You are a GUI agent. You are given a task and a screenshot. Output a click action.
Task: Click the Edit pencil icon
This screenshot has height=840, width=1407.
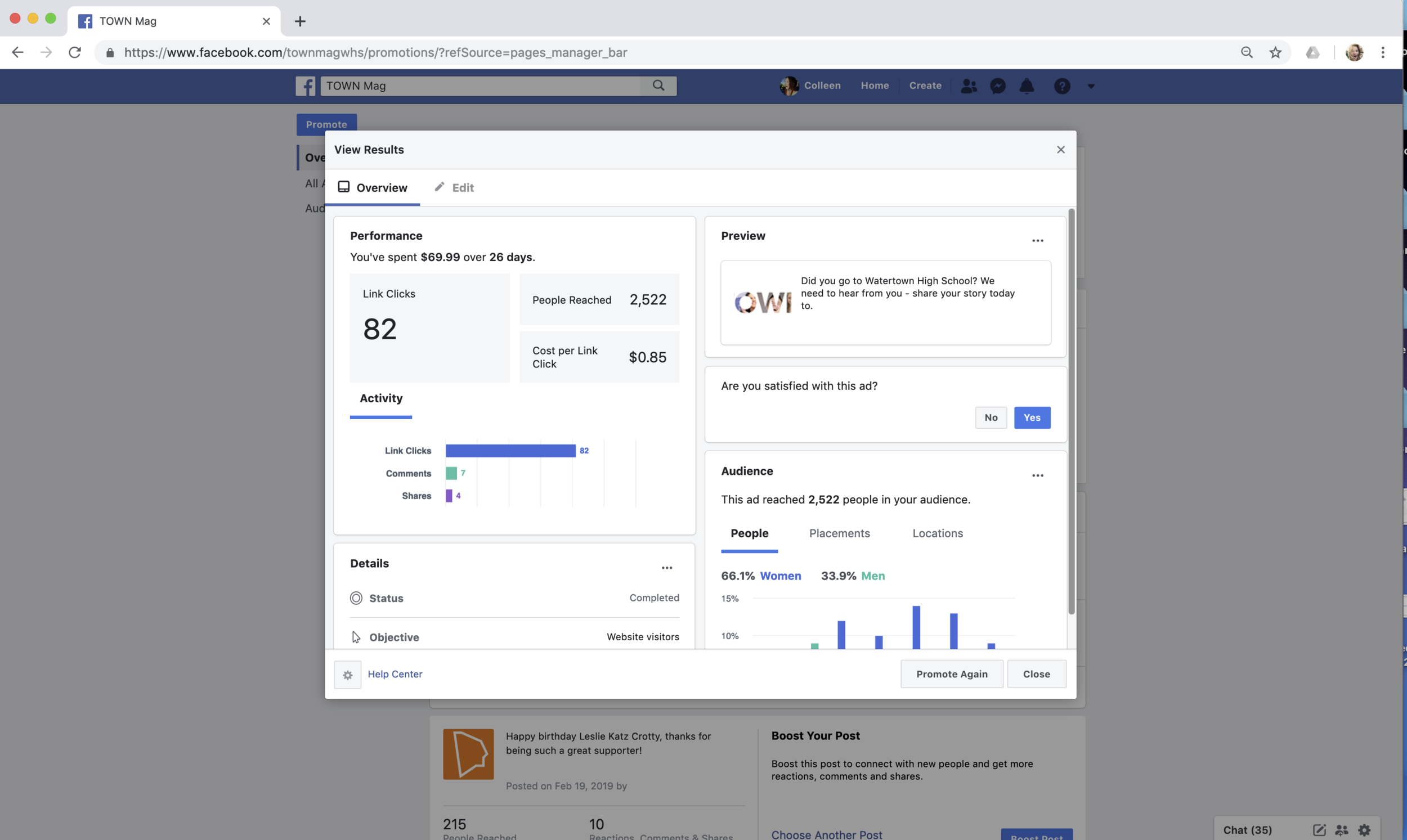pyautogui.click(x=440, y=187)
